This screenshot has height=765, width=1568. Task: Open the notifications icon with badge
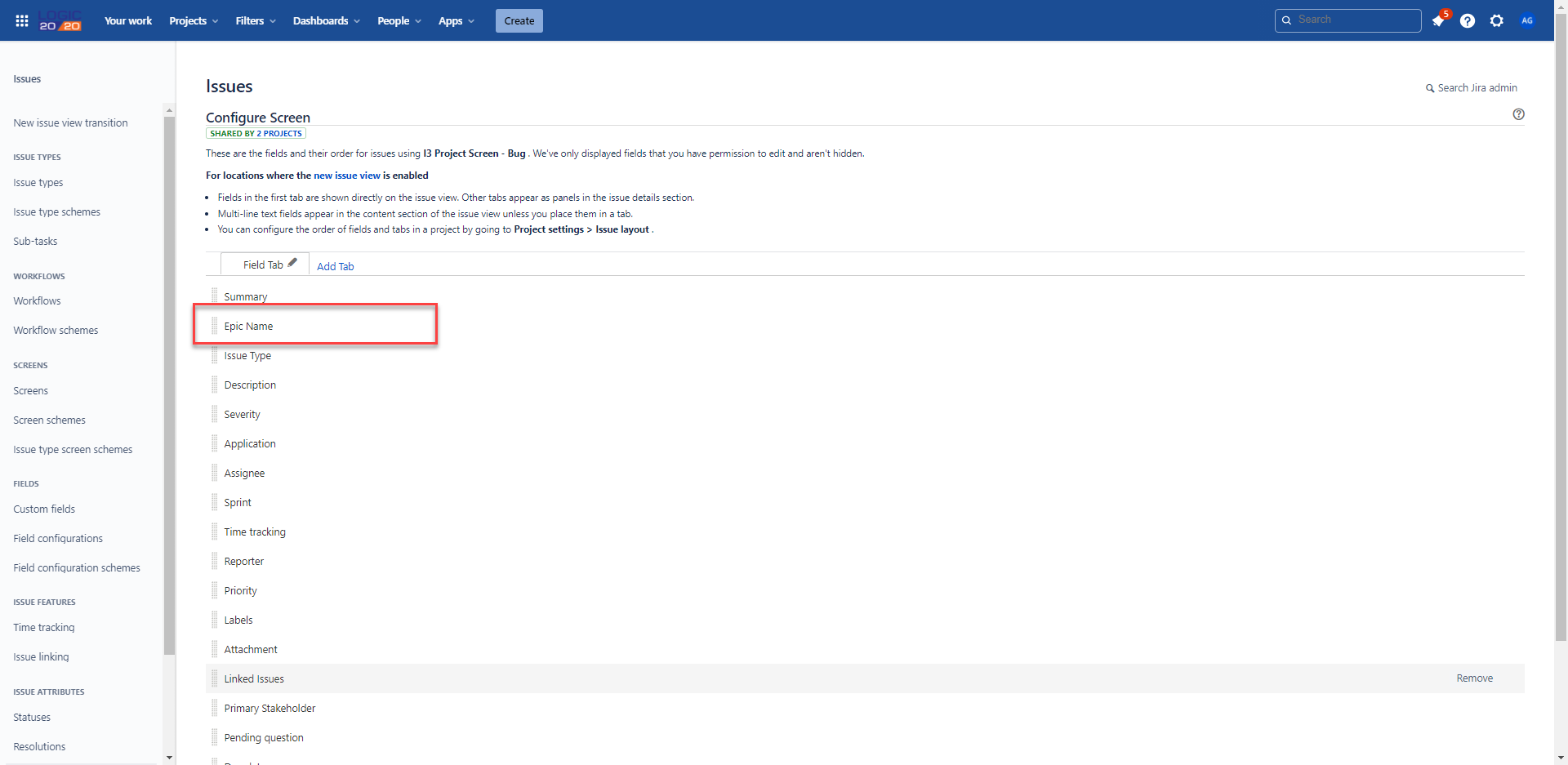point(1439,20)
